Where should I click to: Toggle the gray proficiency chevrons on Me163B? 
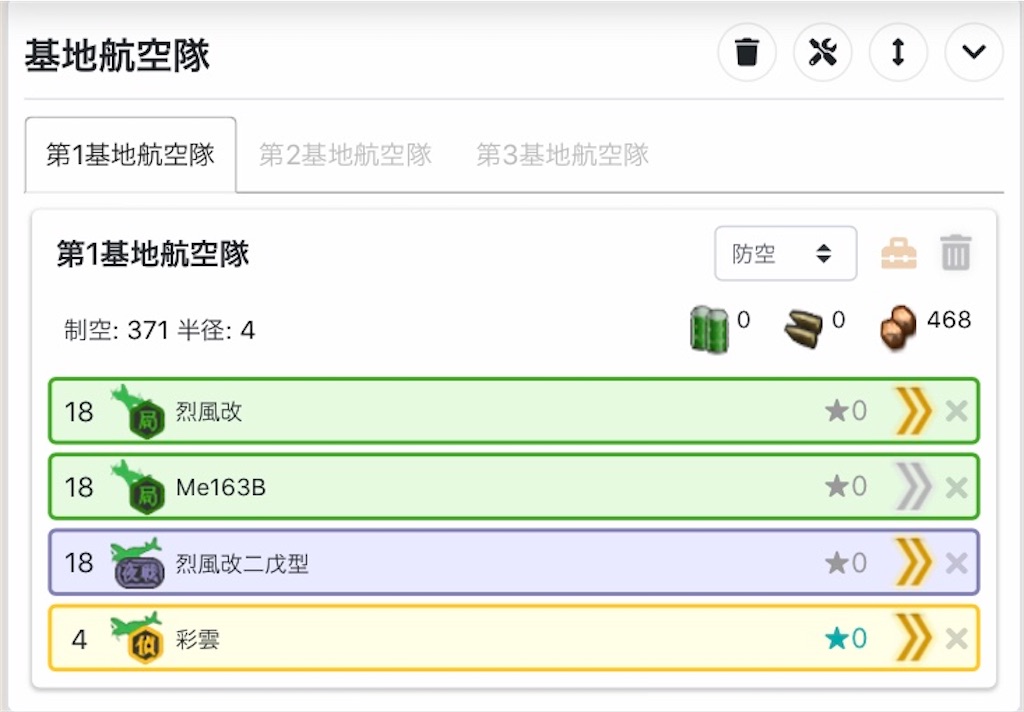pos(913,487)
